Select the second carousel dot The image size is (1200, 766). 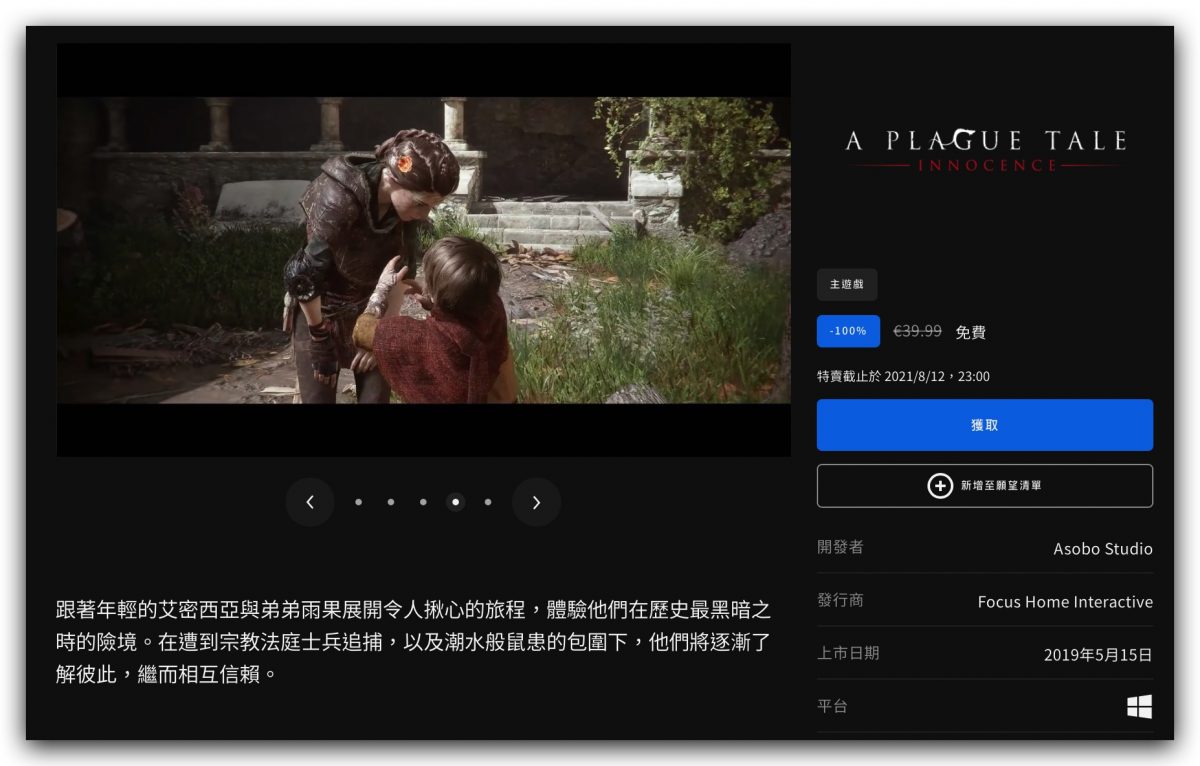391,502
